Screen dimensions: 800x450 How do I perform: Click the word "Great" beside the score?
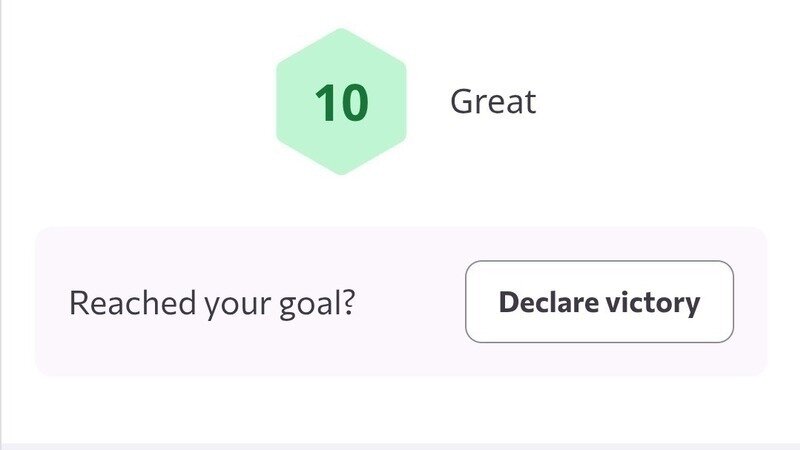point(493,102)
